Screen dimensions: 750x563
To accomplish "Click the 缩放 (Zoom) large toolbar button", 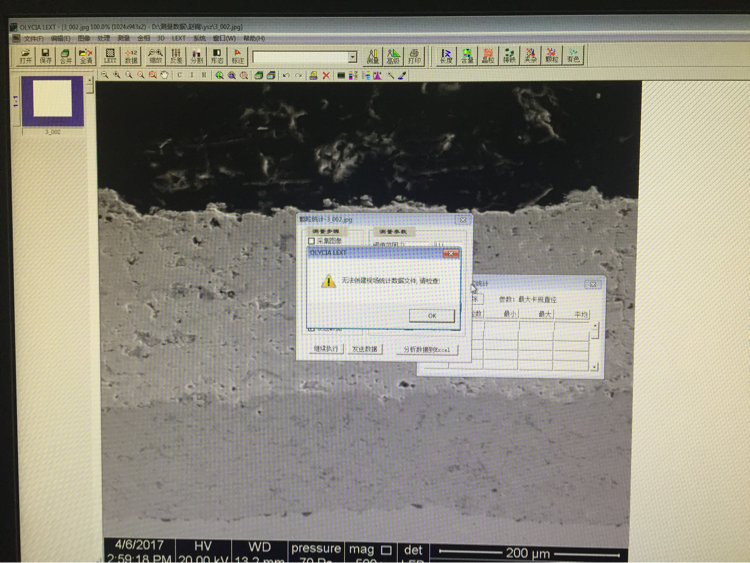I will point(155,56).
